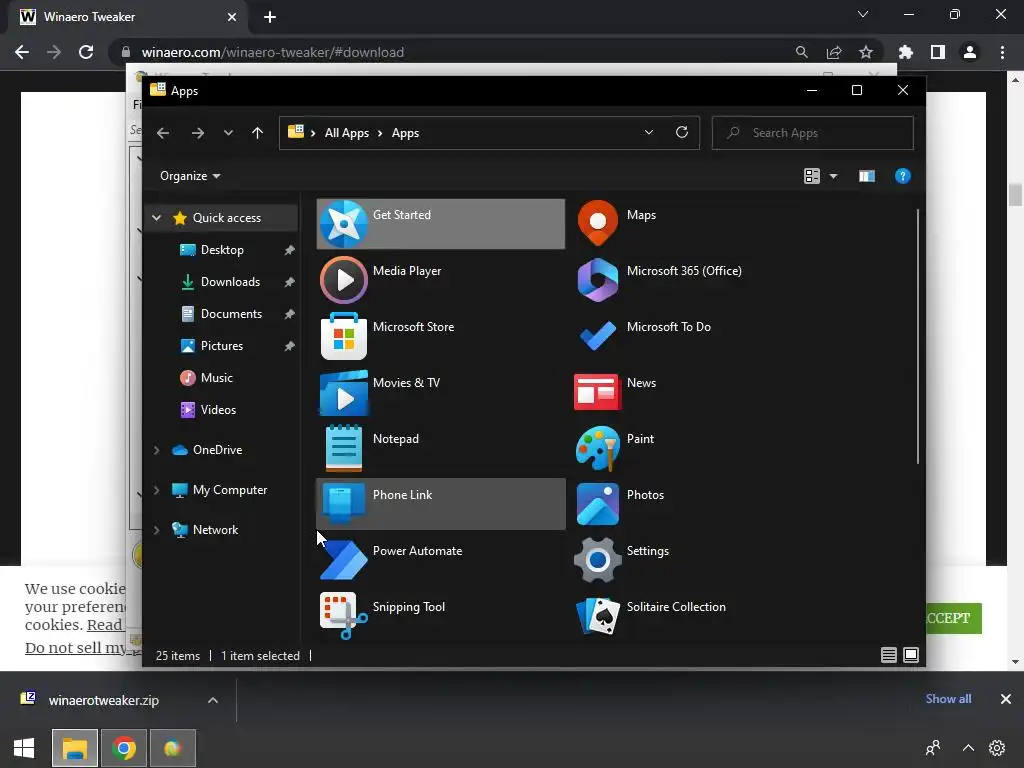Click the Apps list vertical scrollbar
The height and width of the screenshot is (768, 1024).
918,336
